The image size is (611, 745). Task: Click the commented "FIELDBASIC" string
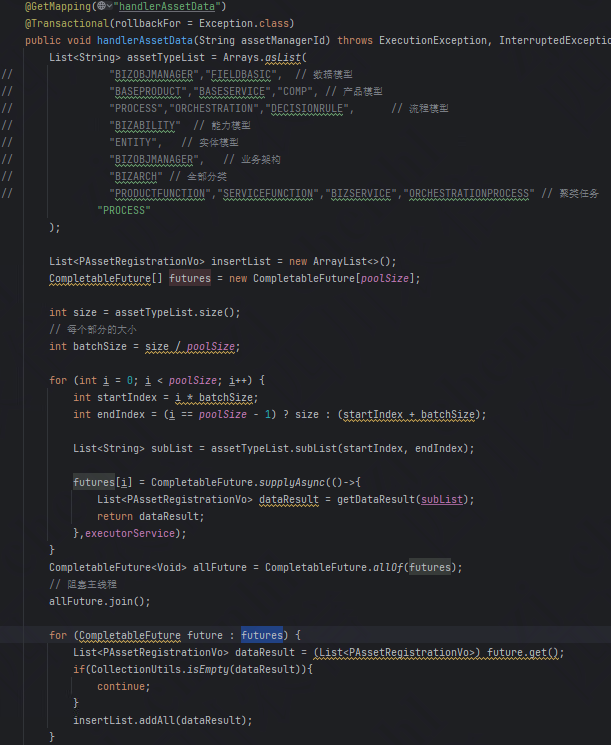[x=241, y=75]
